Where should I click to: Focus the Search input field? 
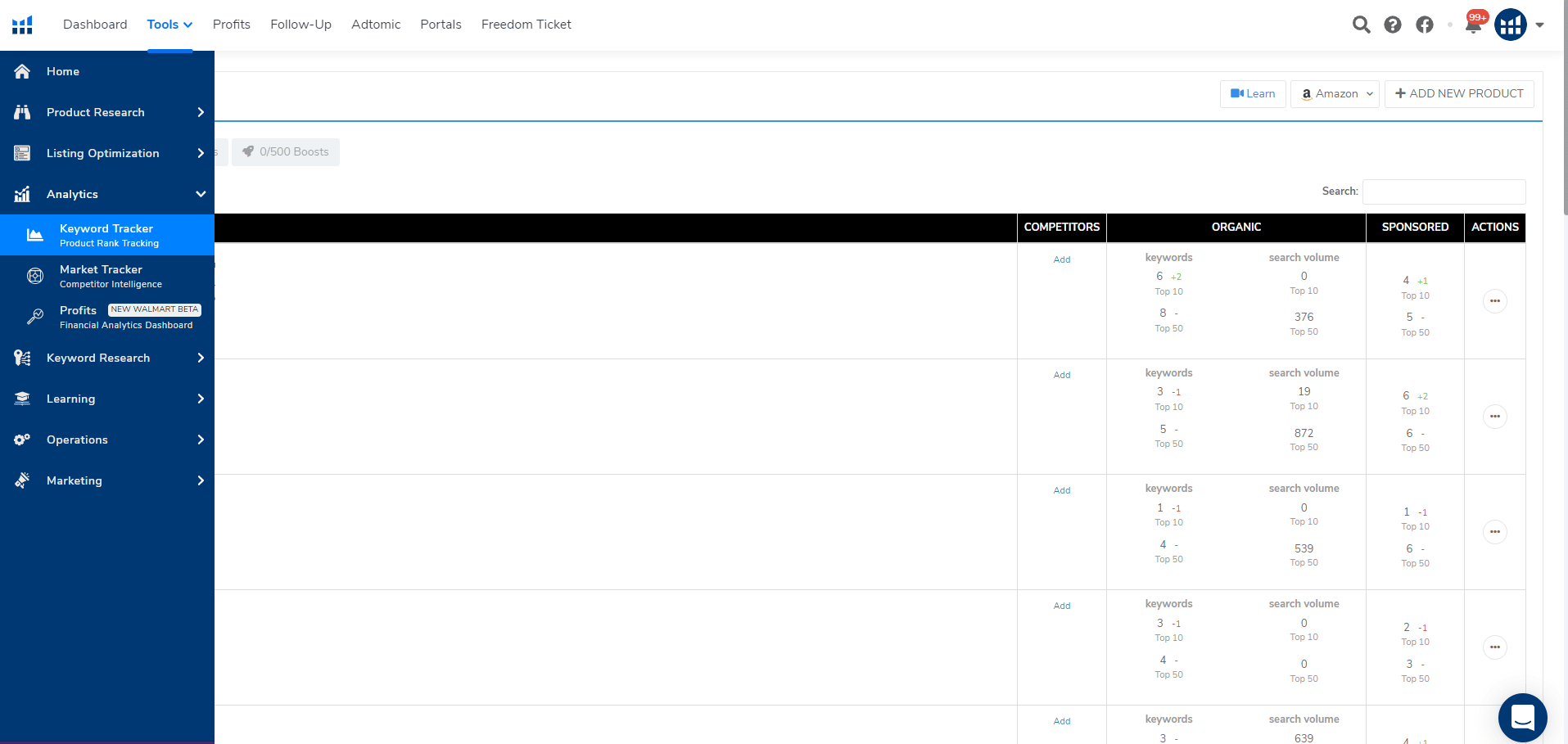[x=1444, y=192]
